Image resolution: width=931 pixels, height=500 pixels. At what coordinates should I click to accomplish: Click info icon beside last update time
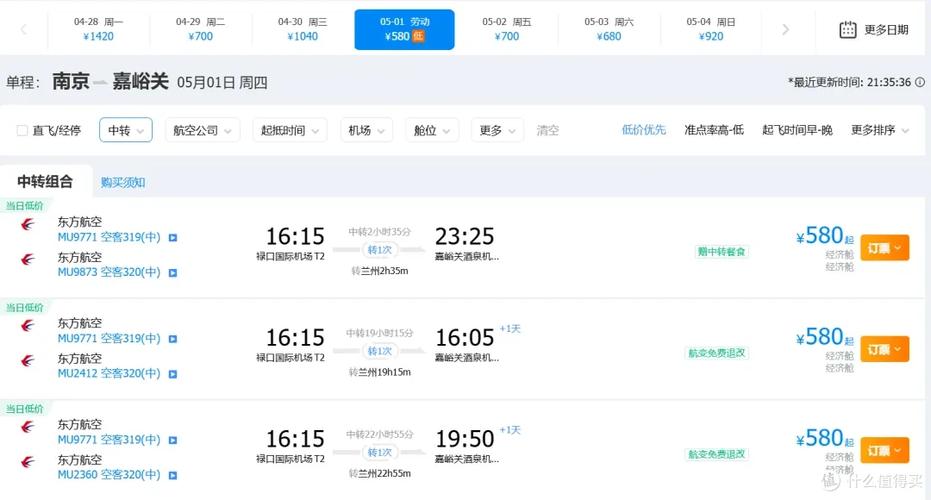coord(920,82)
